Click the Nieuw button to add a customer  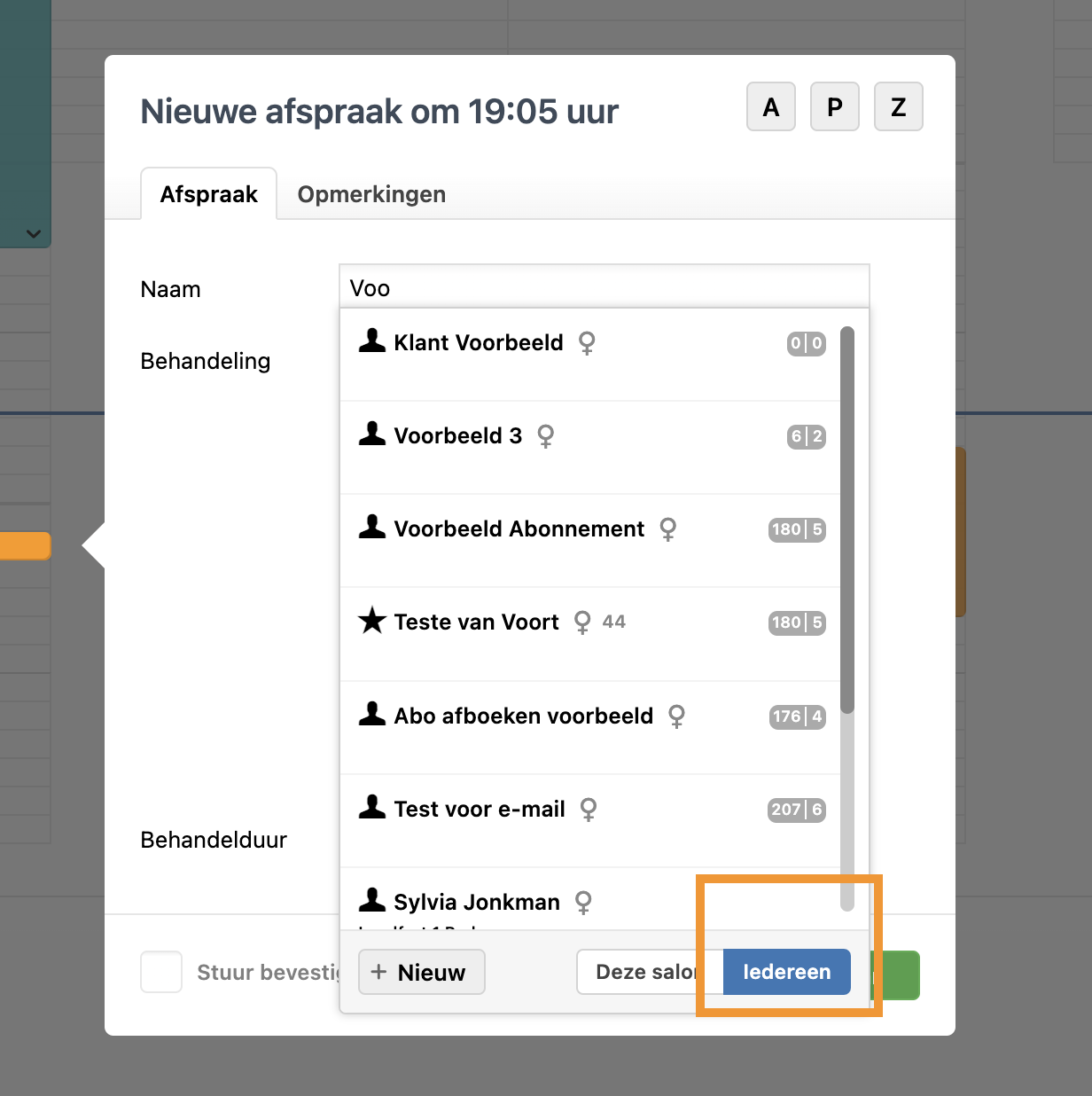click(x=421, y=972)
